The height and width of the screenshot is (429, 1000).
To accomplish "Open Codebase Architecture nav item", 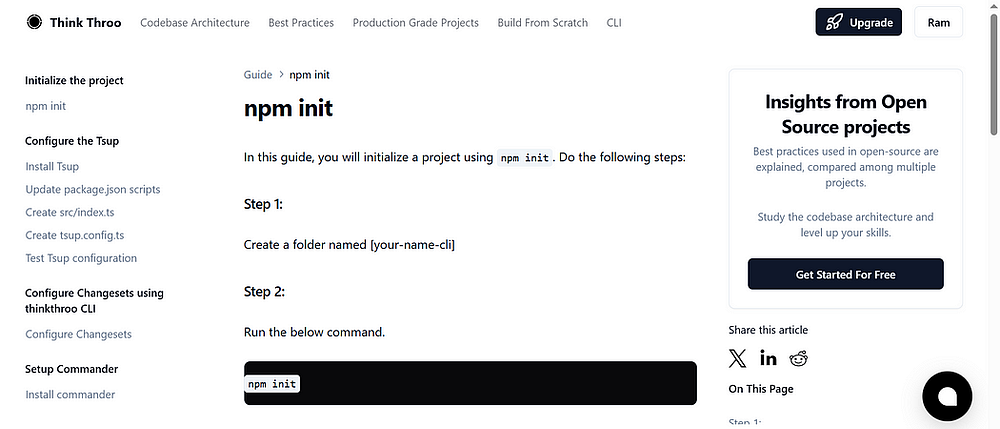I will tap(195, 22).
